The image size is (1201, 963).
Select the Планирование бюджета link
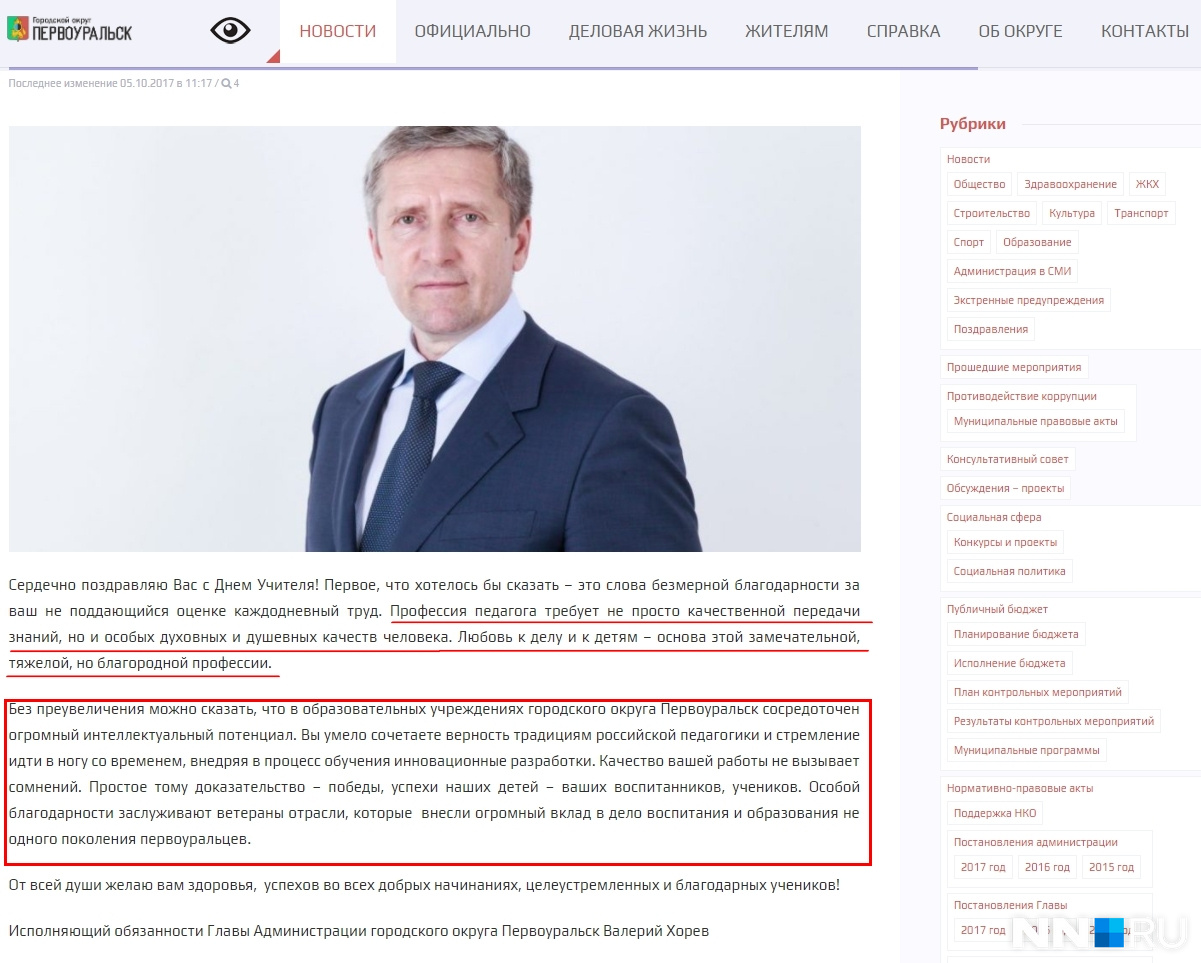click(x=1016, y=634)
